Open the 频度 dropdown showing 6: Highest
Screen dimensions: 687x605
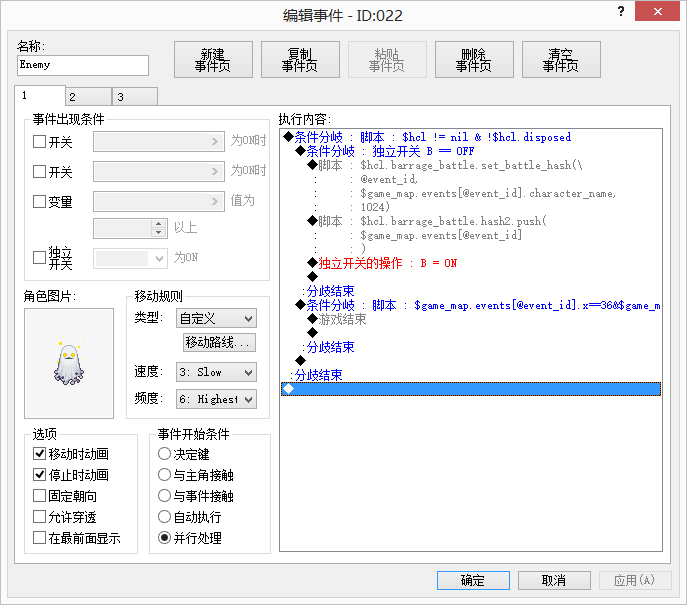[x=216, y=399]
